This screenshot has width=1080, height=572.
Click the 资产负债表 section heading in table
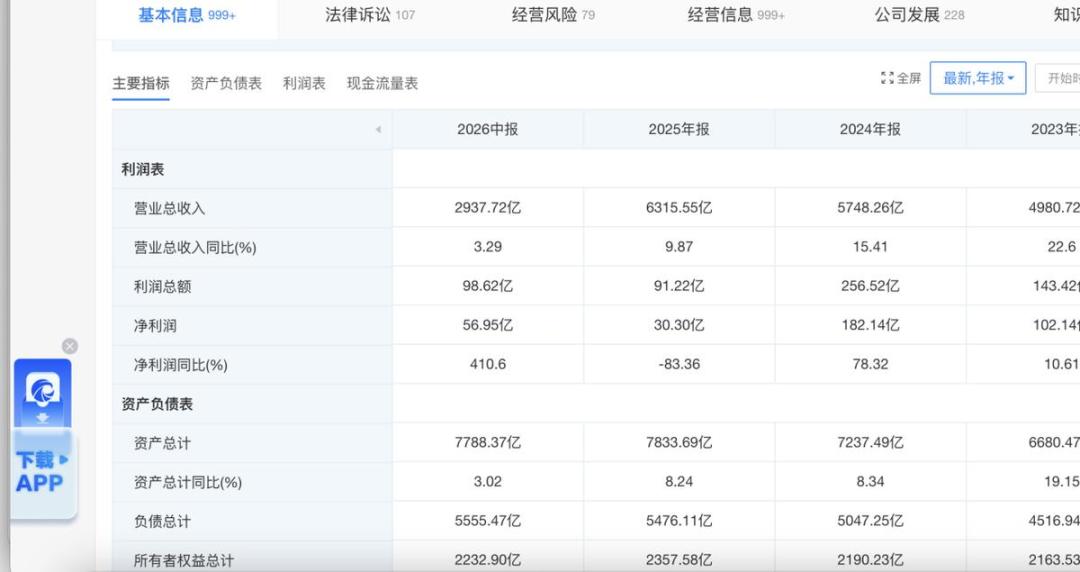coord(157,404)
